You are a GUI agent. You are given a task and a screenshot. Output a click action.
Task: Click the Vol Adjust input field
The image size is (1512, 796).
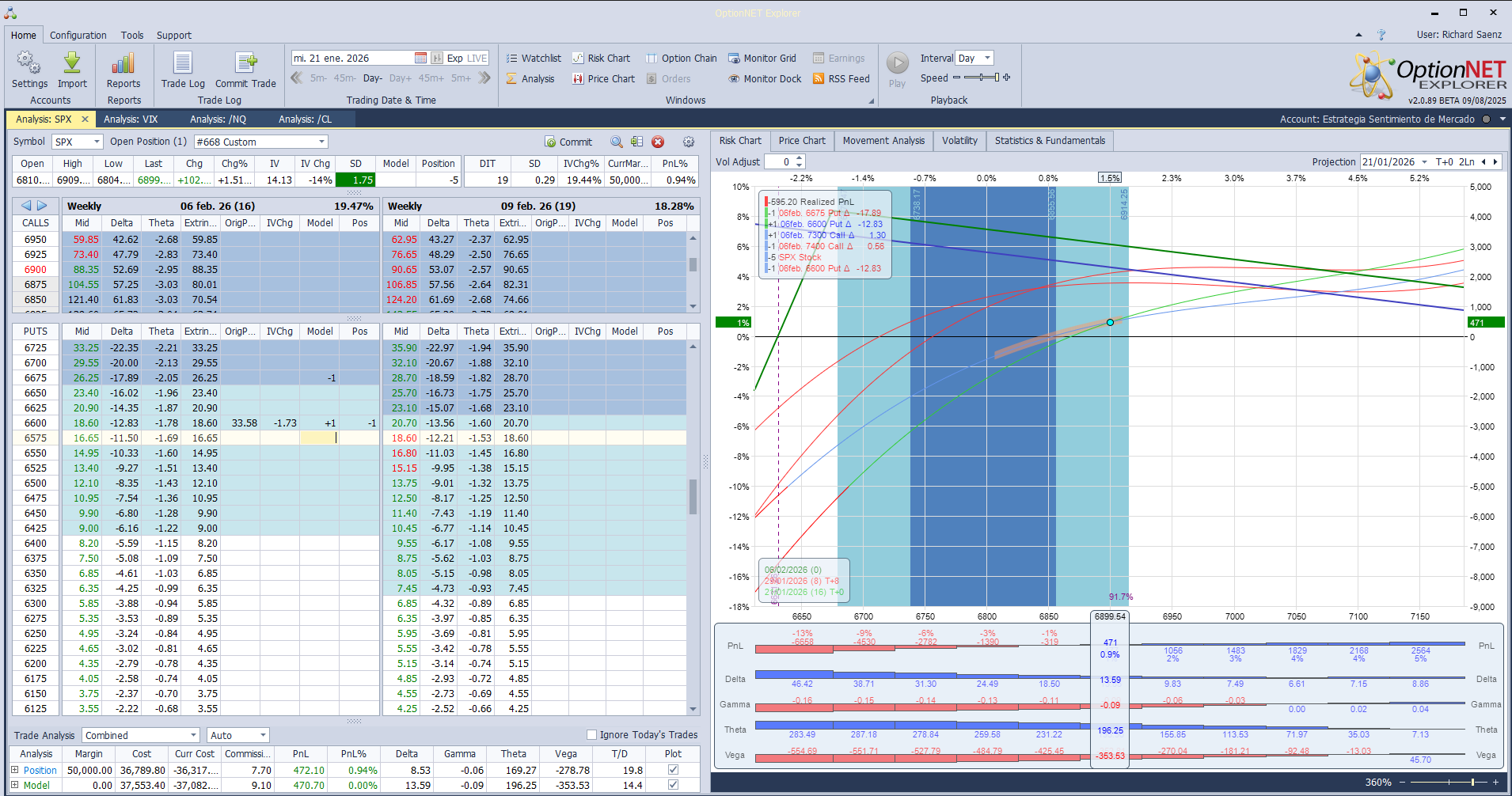point(778,161)
